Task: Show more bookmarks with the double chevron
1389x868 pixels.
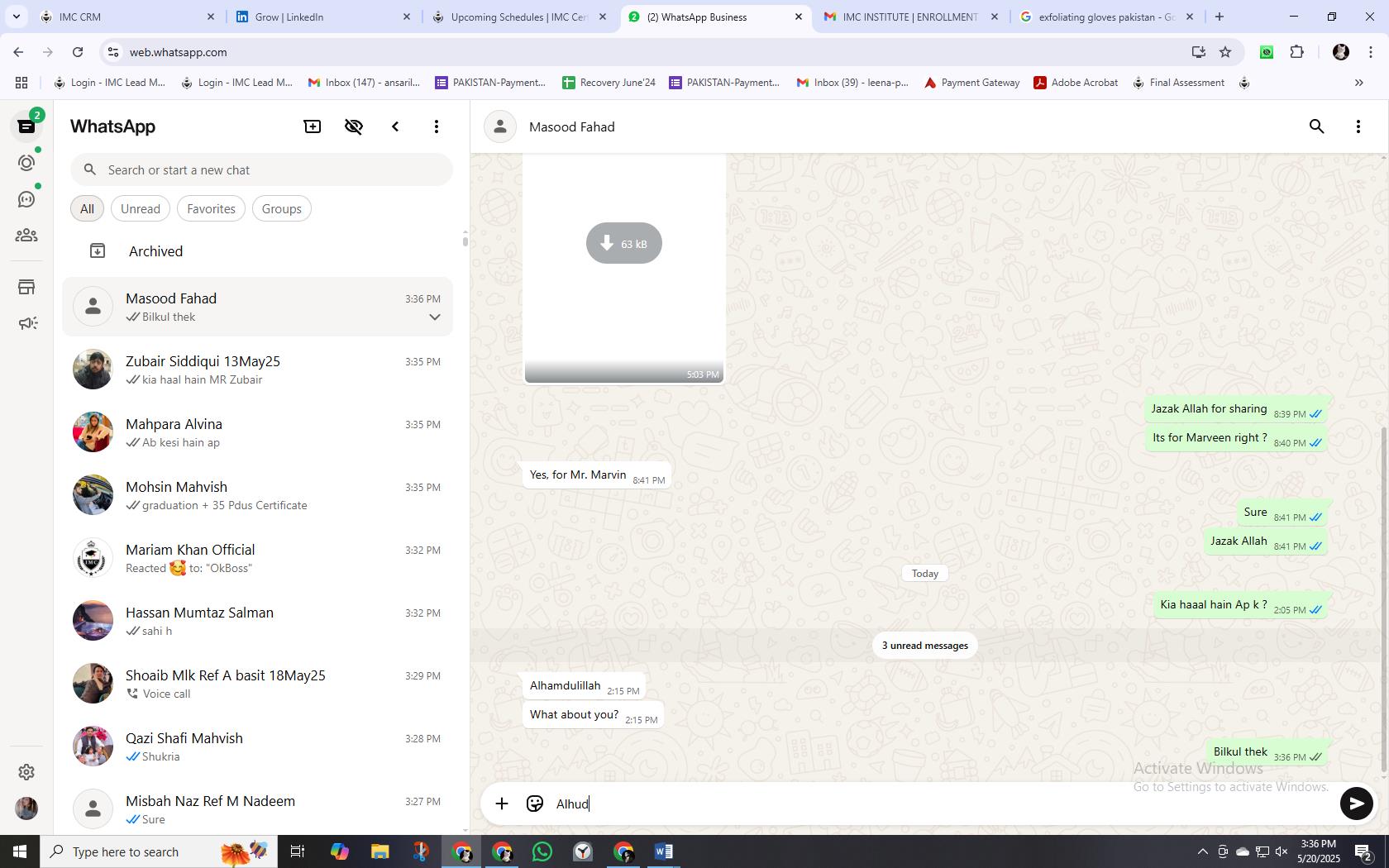Action: 1358,83
